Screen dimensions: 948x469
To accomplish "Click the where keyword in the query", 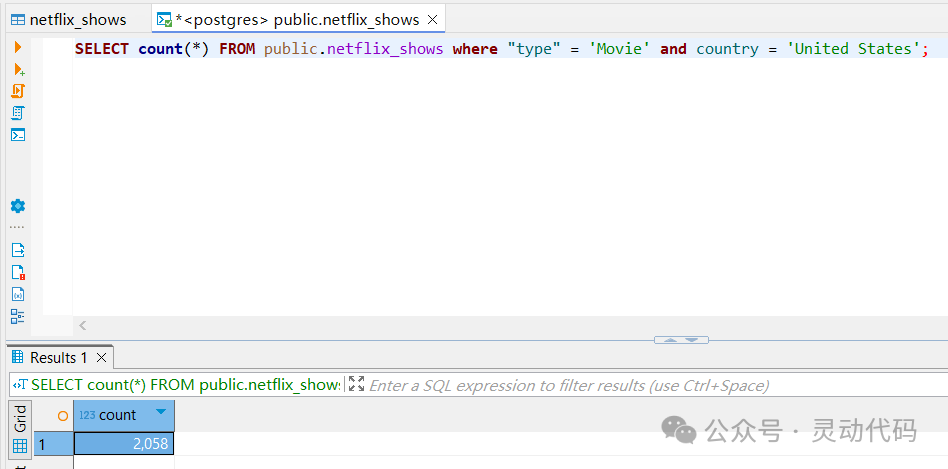I will pyautogui.click(x=475, y=49).
